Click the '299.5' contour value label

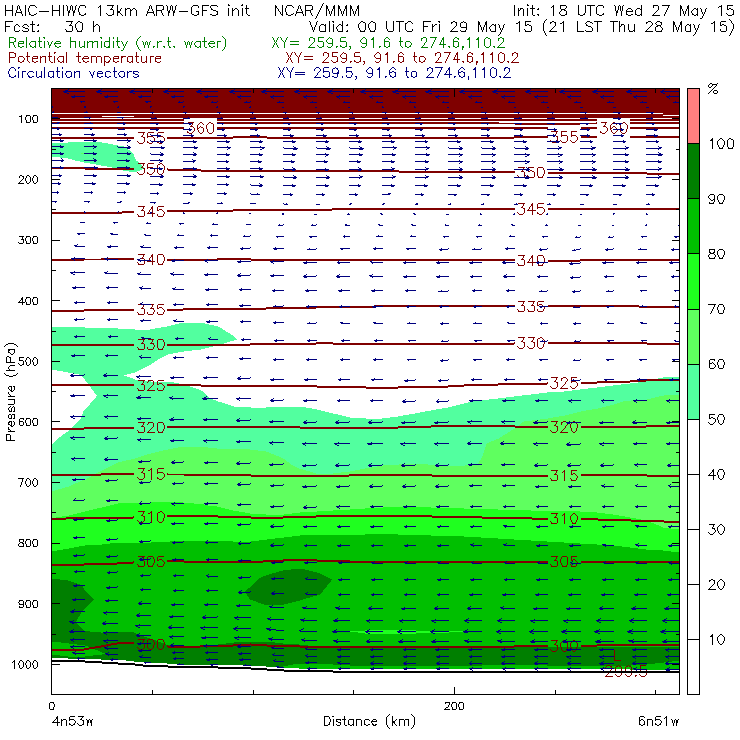tap(626, 671)
